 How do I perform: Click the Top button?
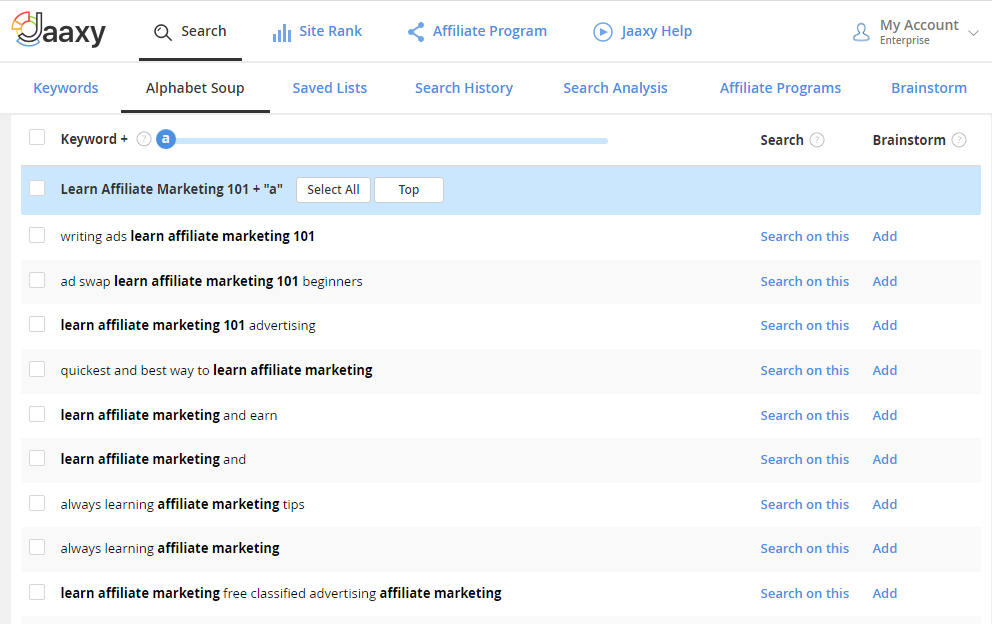409,190
